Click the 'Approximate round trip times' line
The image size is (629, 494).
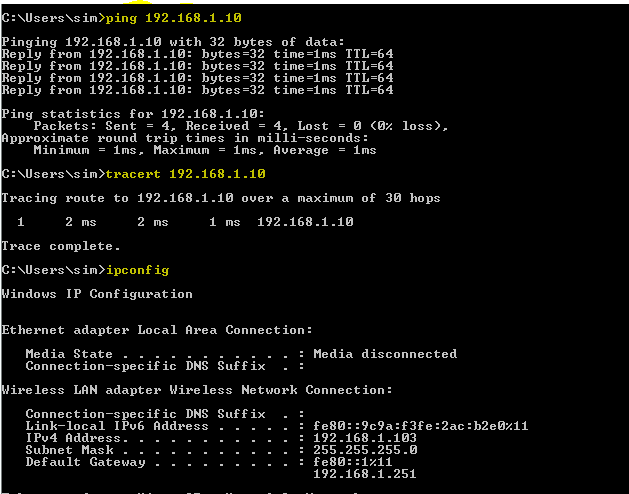pyautogui.click(x=185, y=138)
